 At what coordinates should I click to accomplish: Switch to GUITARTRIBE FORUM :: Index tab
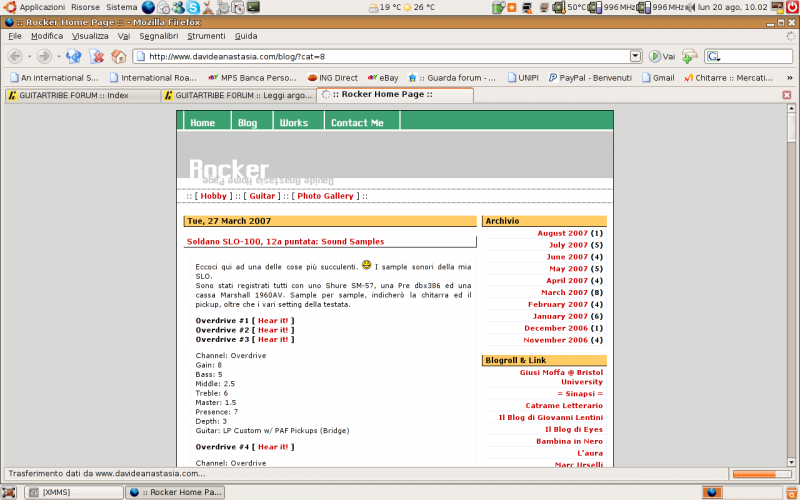82,95
